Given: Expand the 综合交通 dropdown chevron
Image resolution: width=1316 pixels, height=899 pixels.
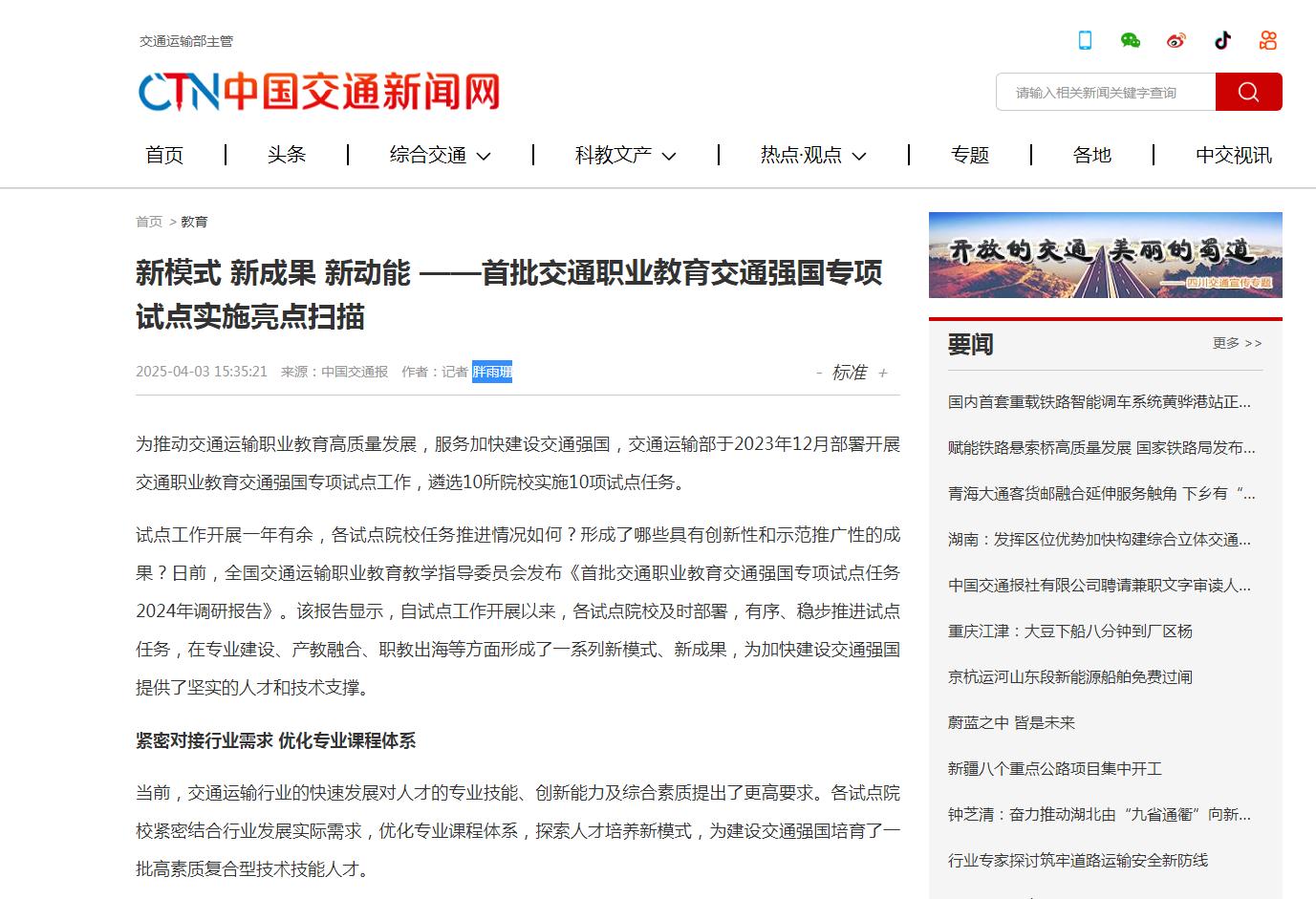Looking at the screenshot, I should coord(484,156).
